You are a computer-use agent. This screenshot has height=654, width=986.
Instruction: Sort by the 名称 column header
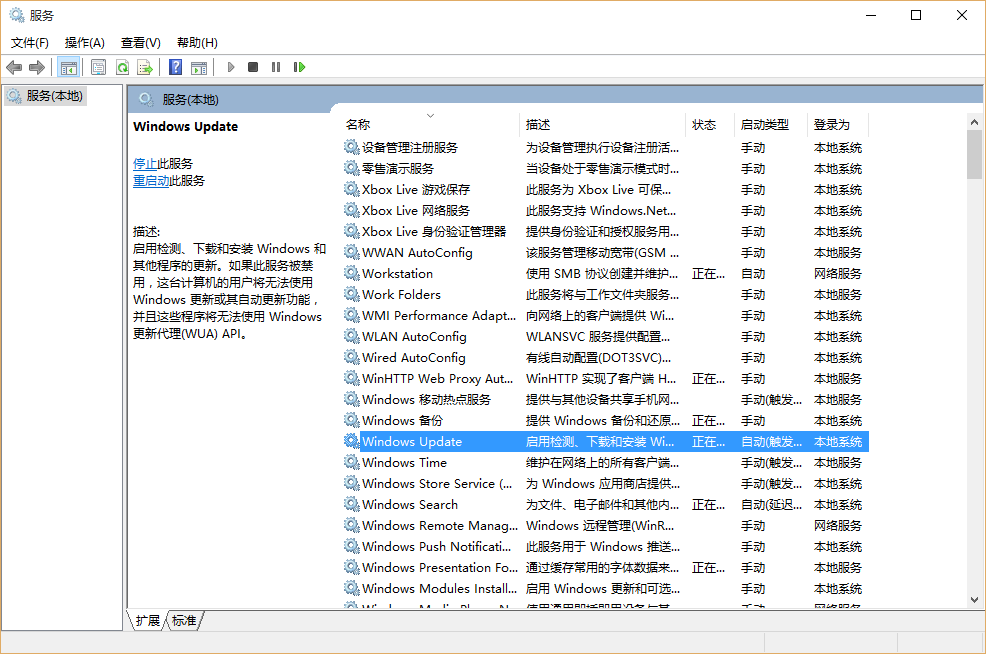click(358, 125)
